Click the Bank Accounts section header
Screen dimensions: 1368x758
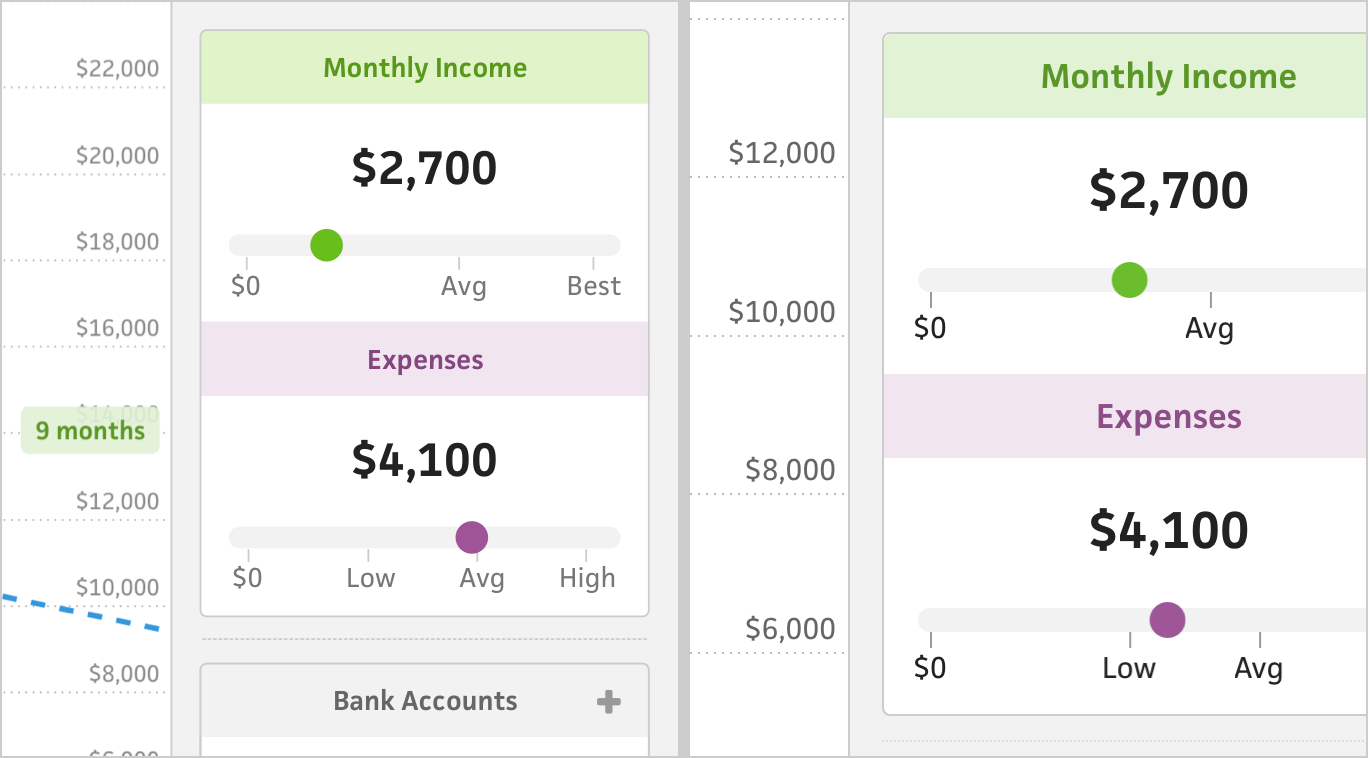click(425, 701)
